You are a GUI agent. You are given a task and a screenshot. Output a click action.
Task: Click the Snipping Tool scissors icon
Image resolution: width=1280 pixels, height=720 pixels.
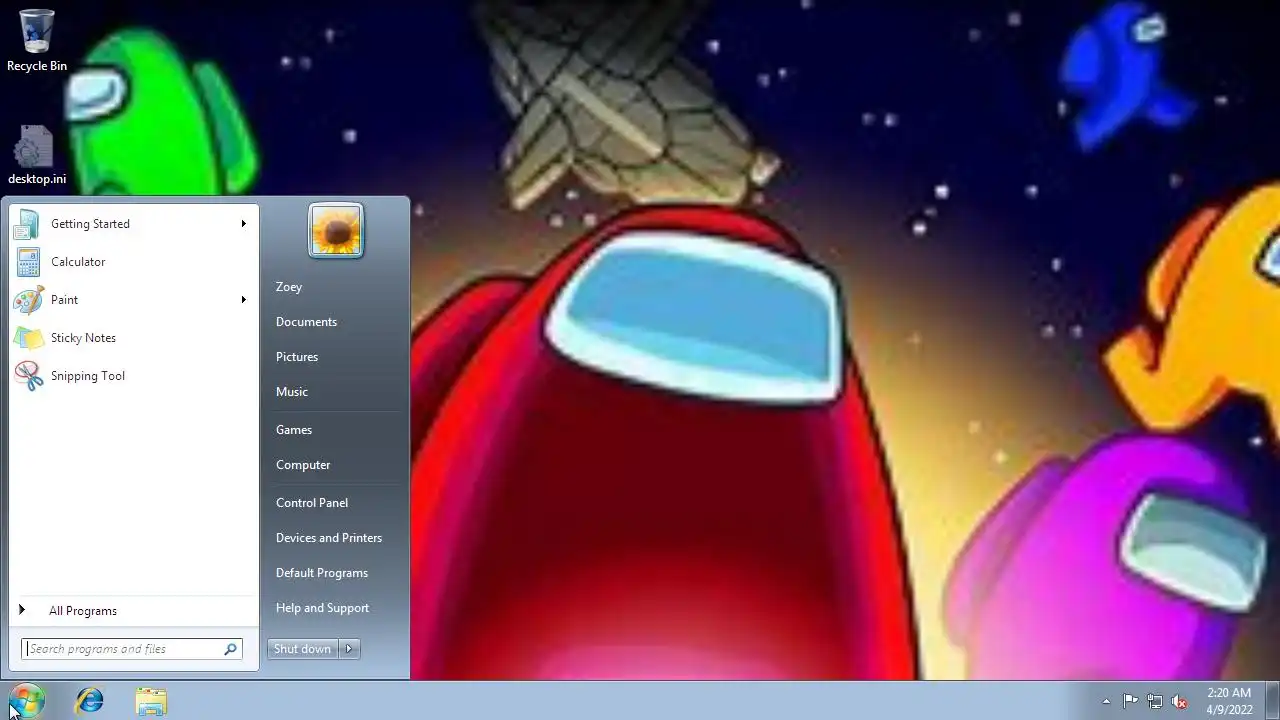coord(28,376)
